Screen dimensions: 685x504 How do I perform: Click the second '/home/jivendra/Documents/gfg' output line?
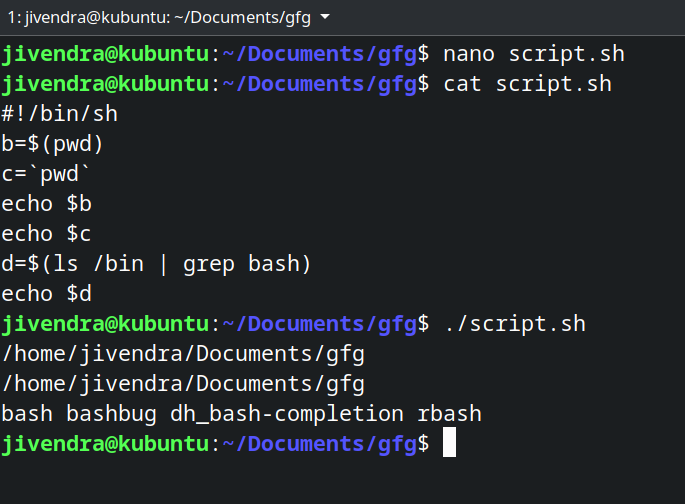point(183,384)
